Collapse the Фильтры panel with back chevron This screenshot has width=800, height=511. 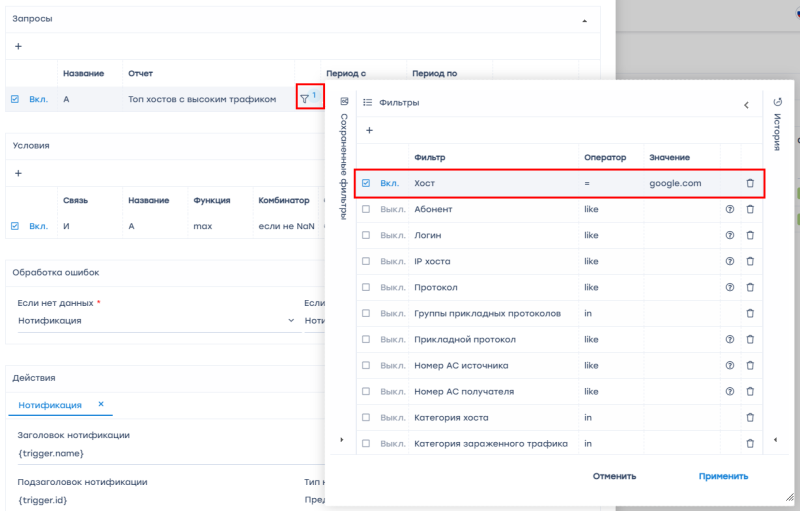coord(745,103)
